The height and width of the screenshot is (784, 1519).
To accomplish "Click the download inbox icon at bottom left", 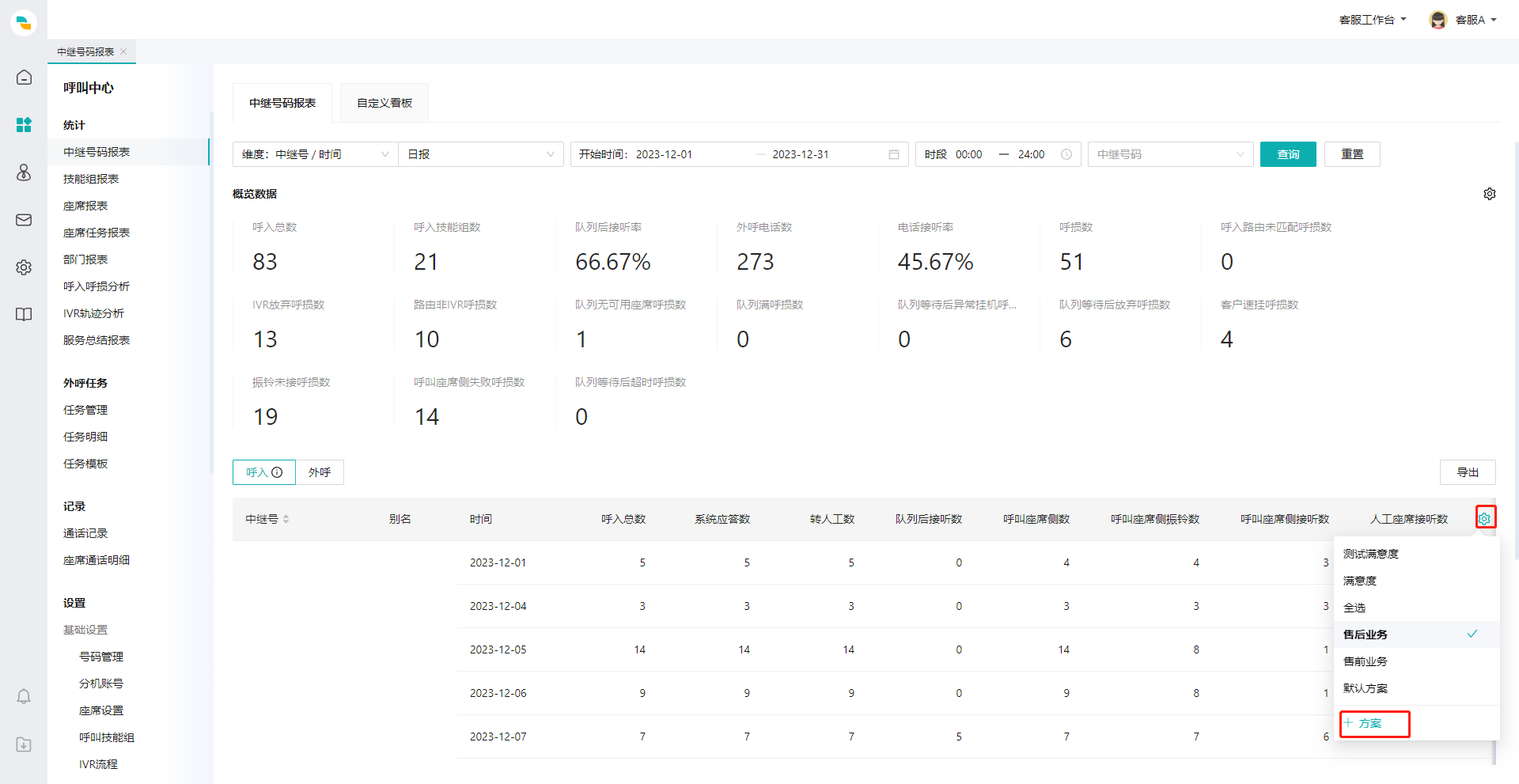I will coord(24,744).
